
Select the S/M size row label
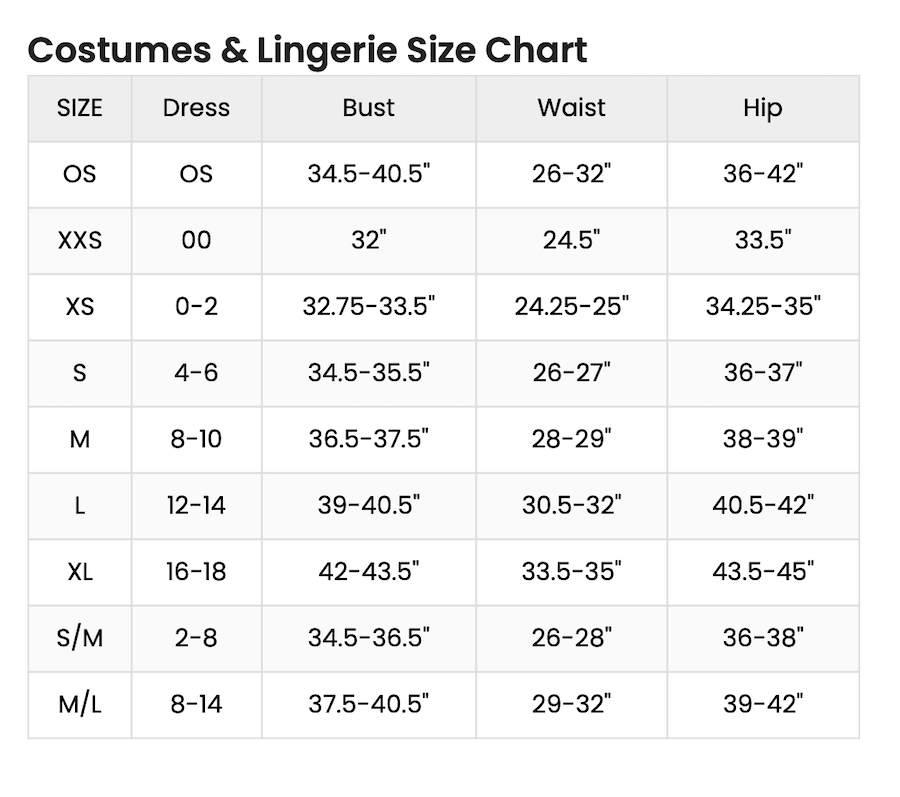80,637
